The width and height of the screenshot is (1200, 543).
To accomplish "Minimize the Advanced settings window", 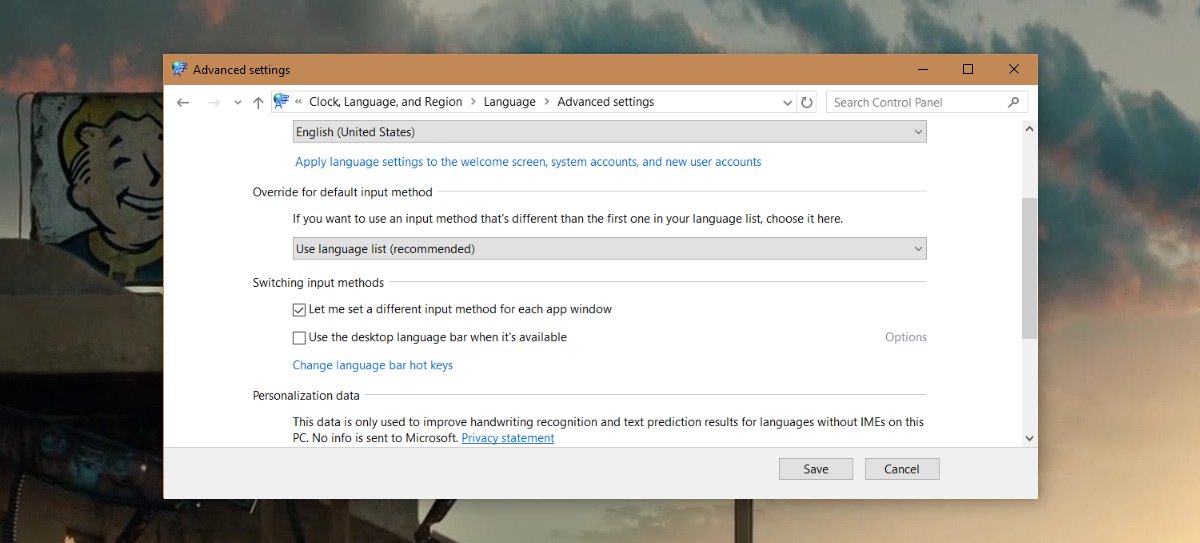I will 922,70.
